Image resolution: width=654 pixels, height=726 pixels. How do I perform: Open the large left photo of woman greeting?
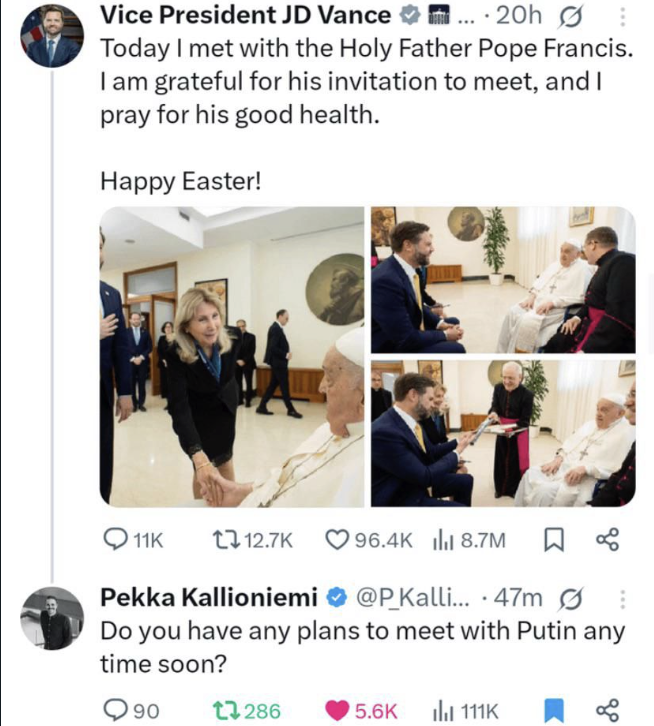pos(232,357)
